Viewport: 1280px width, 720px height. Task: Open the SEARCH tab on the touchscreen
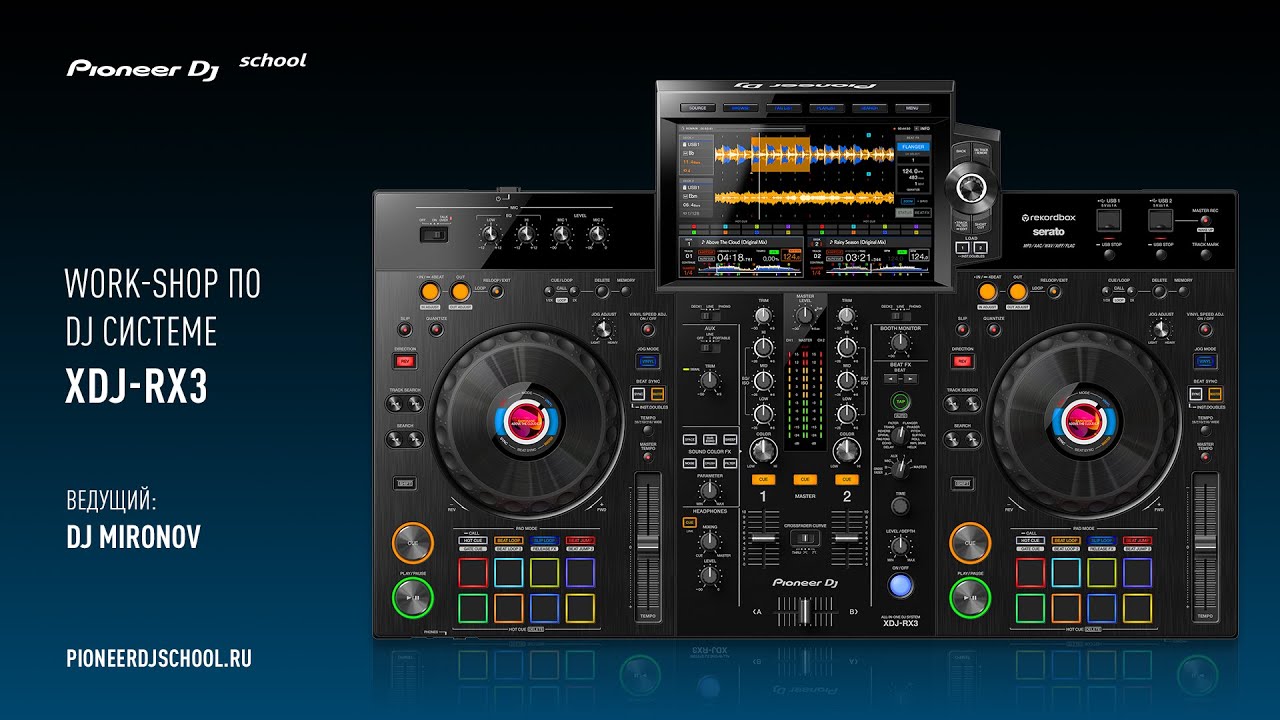point(869,107)
